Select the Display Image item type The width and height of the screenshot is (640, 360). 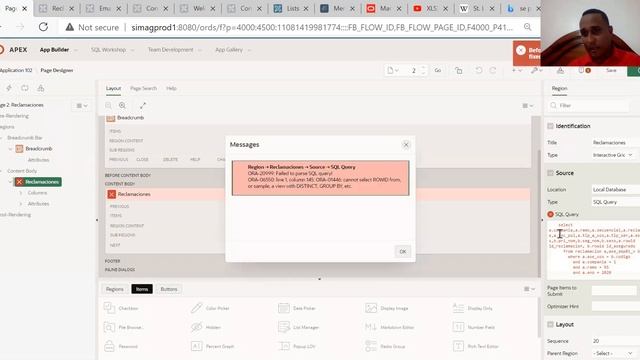click(387, 308)
